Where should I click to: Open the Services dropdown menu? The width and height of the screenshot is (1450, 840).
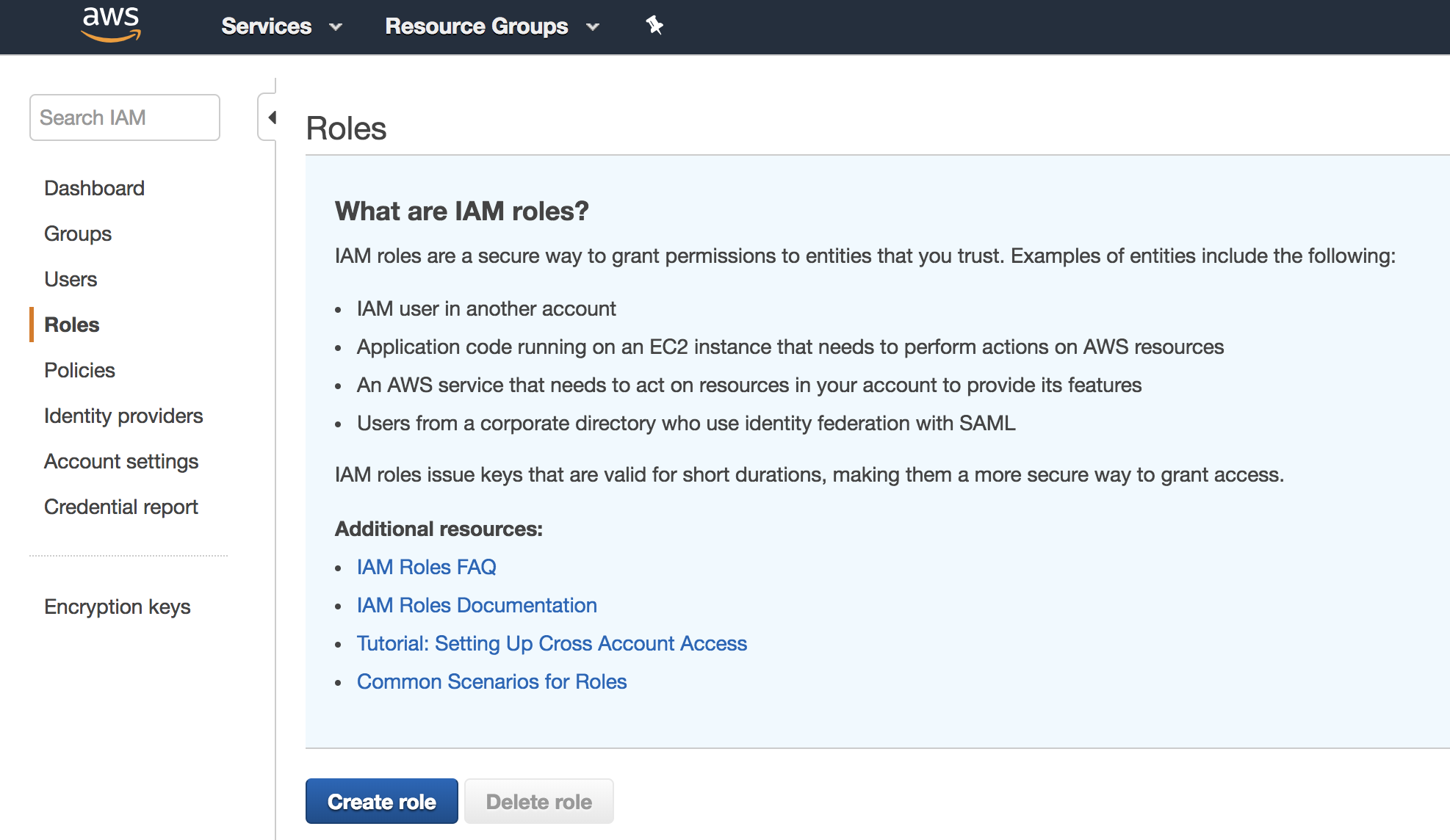click(282, 26)
